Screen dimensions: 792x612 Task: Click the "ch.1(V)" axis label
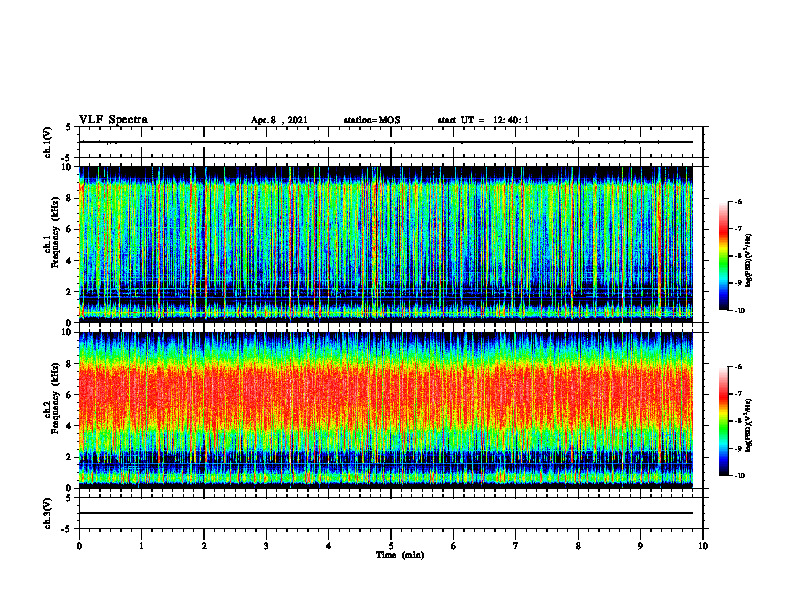point(48,142)
